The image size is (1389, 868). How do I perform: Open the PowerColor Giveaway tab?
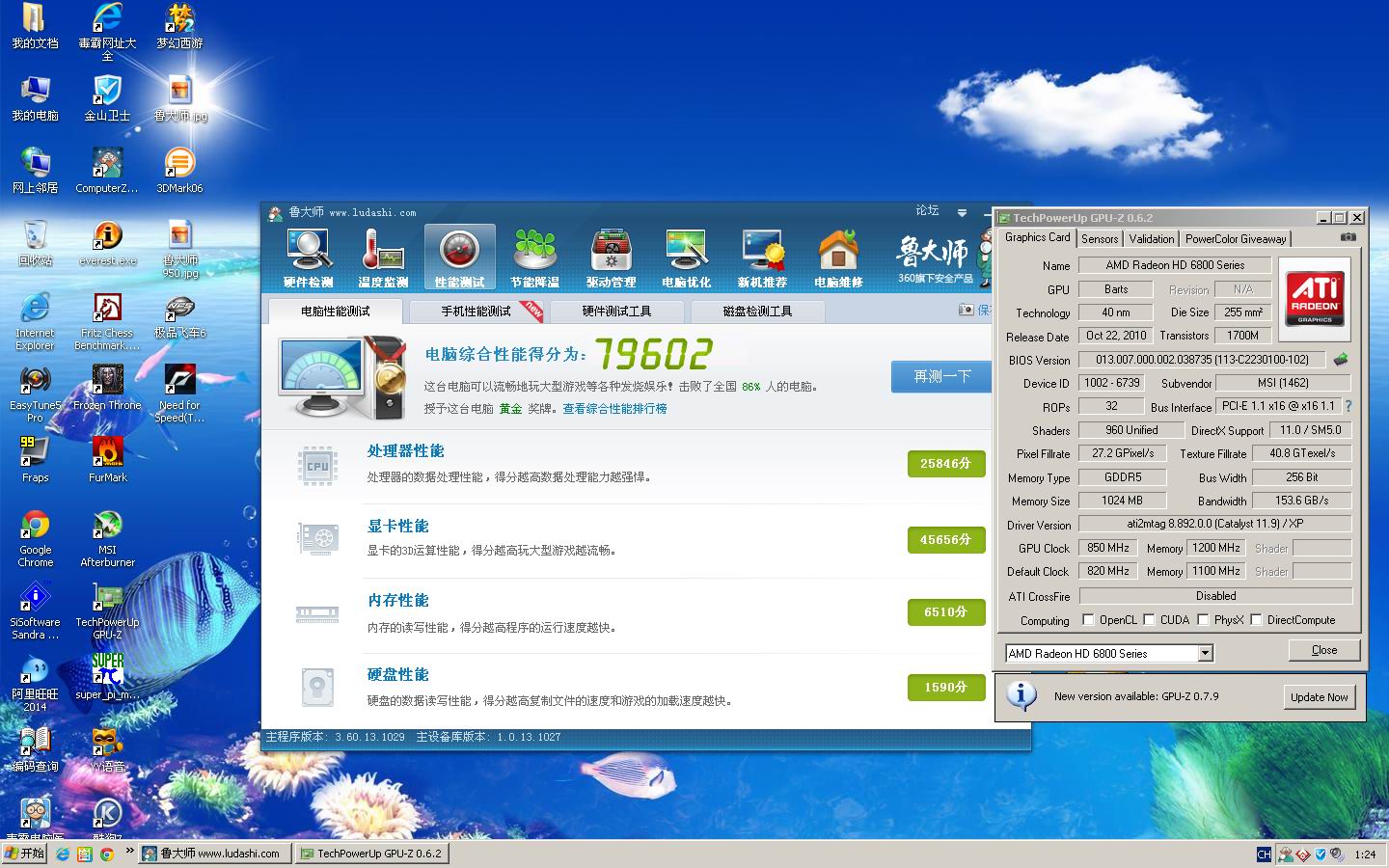tap(1236, 239)
